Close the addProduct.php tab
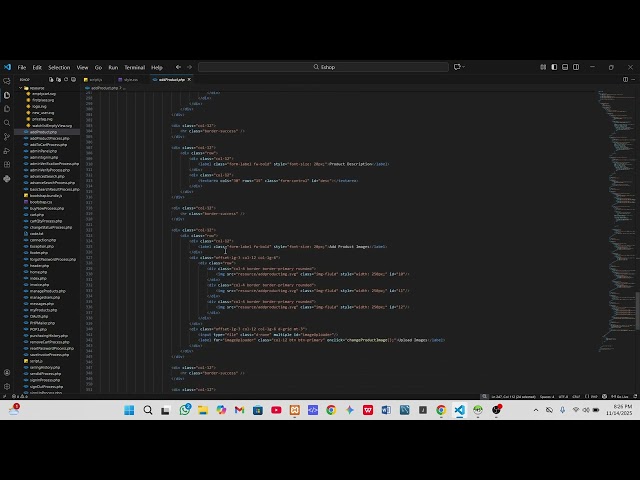Screen dimensions: 640x480 pos(189,80)
